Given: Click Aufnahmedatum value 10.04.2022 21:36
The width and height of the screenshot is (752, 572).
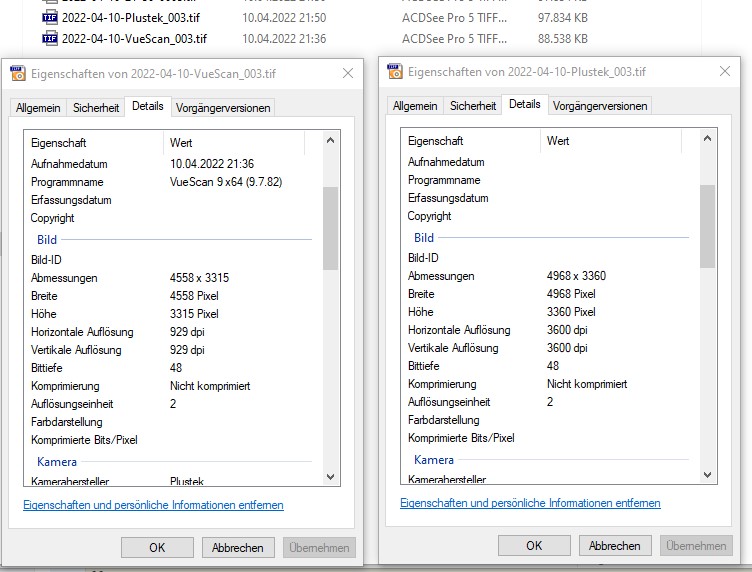Looking at the screenshot, I should [212, 163].
